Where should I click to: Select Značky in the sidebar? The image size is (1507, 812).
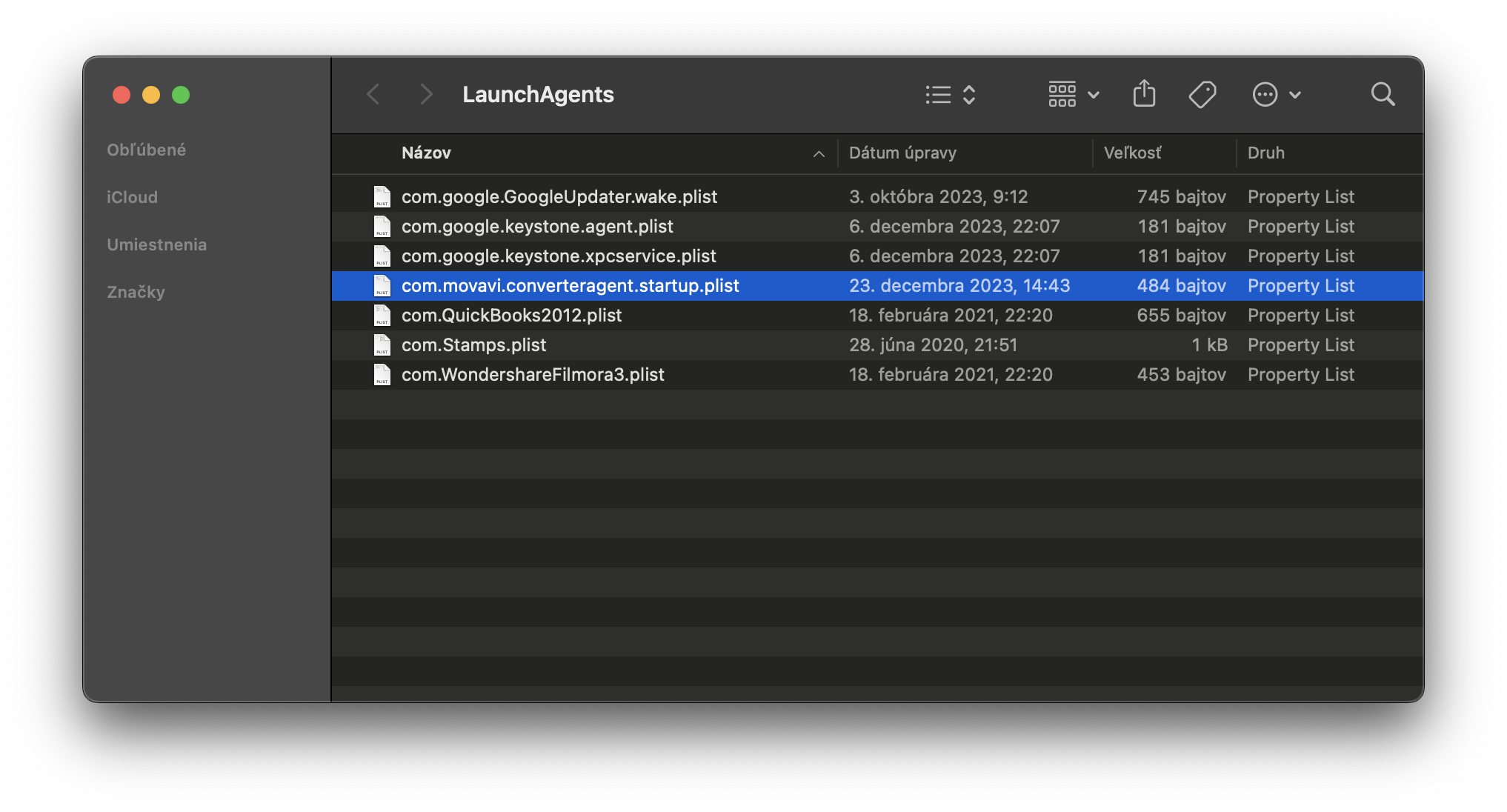click(x=136, y=292)
